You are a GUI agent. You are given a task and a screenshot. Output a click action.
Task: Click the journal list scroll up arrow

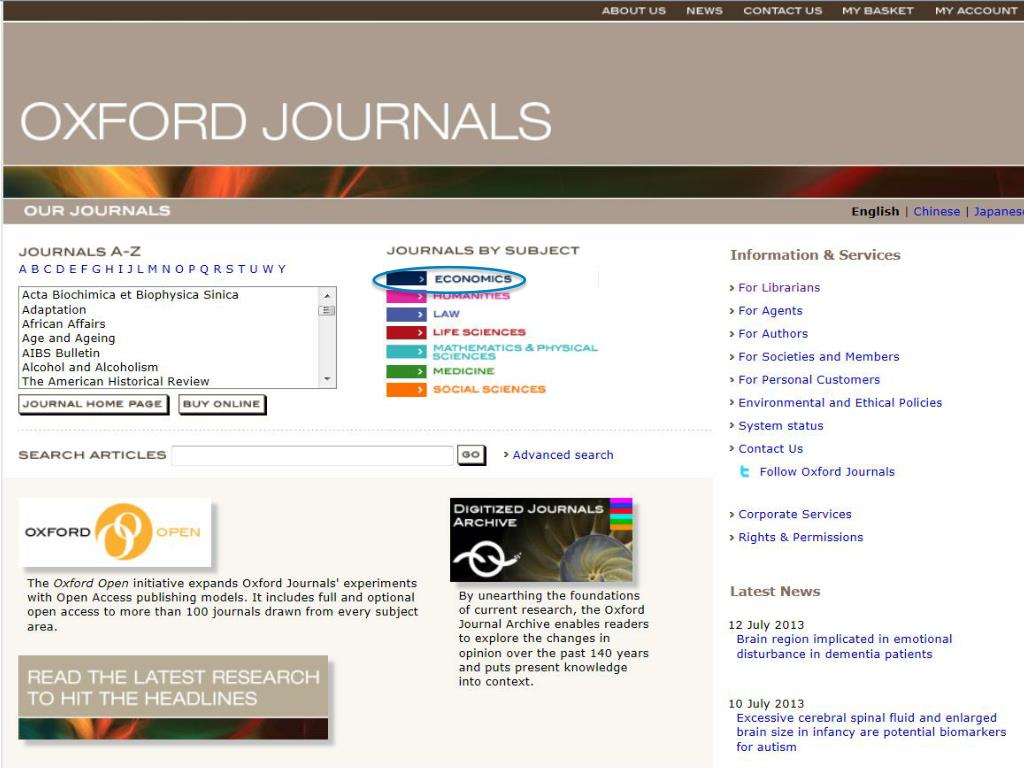tap(327, 296)
